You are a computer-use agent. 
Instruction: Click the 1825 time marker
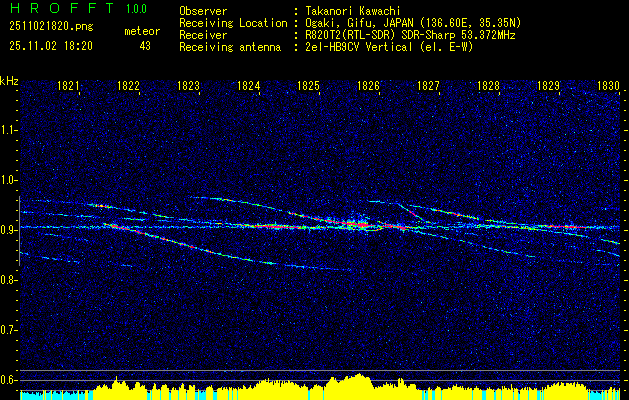click(308, 85)
